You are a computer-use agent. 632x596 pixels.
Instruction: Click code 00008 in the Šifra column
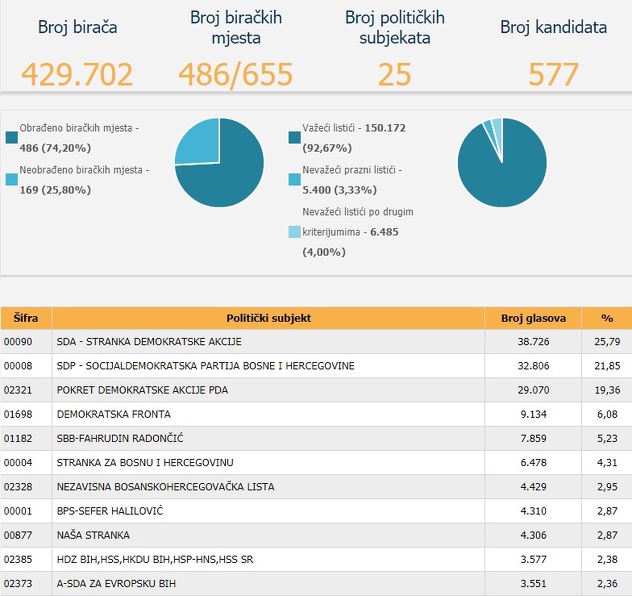pyautogui.click(x=18, y=366)
